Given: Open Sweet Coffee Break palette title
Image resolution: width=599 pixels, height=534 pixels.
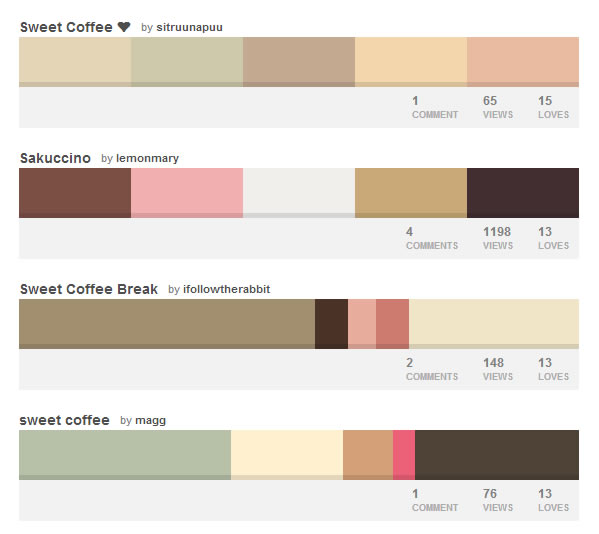Looking at the screenshot, I should [89, 289].
